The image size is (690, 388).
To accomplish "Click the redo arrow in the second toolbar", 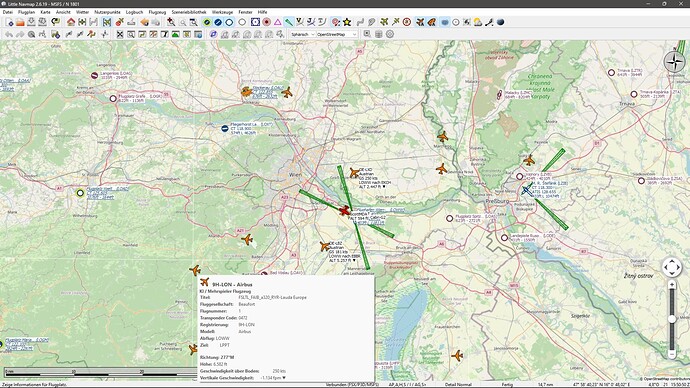I will 20,34.
